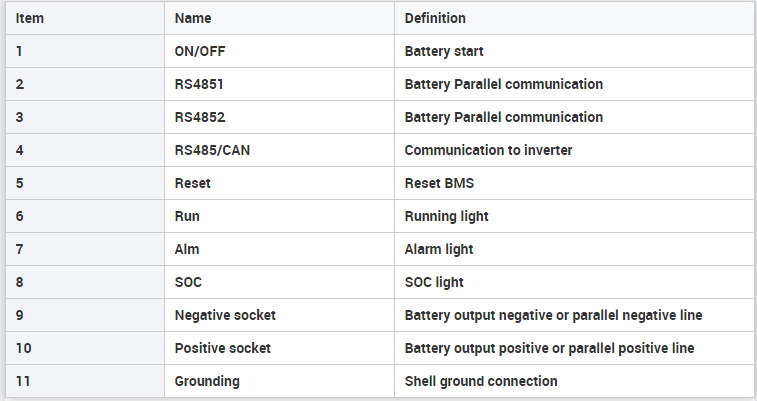Select the Running light definition
Screen dimensions: 757x401
574,216
